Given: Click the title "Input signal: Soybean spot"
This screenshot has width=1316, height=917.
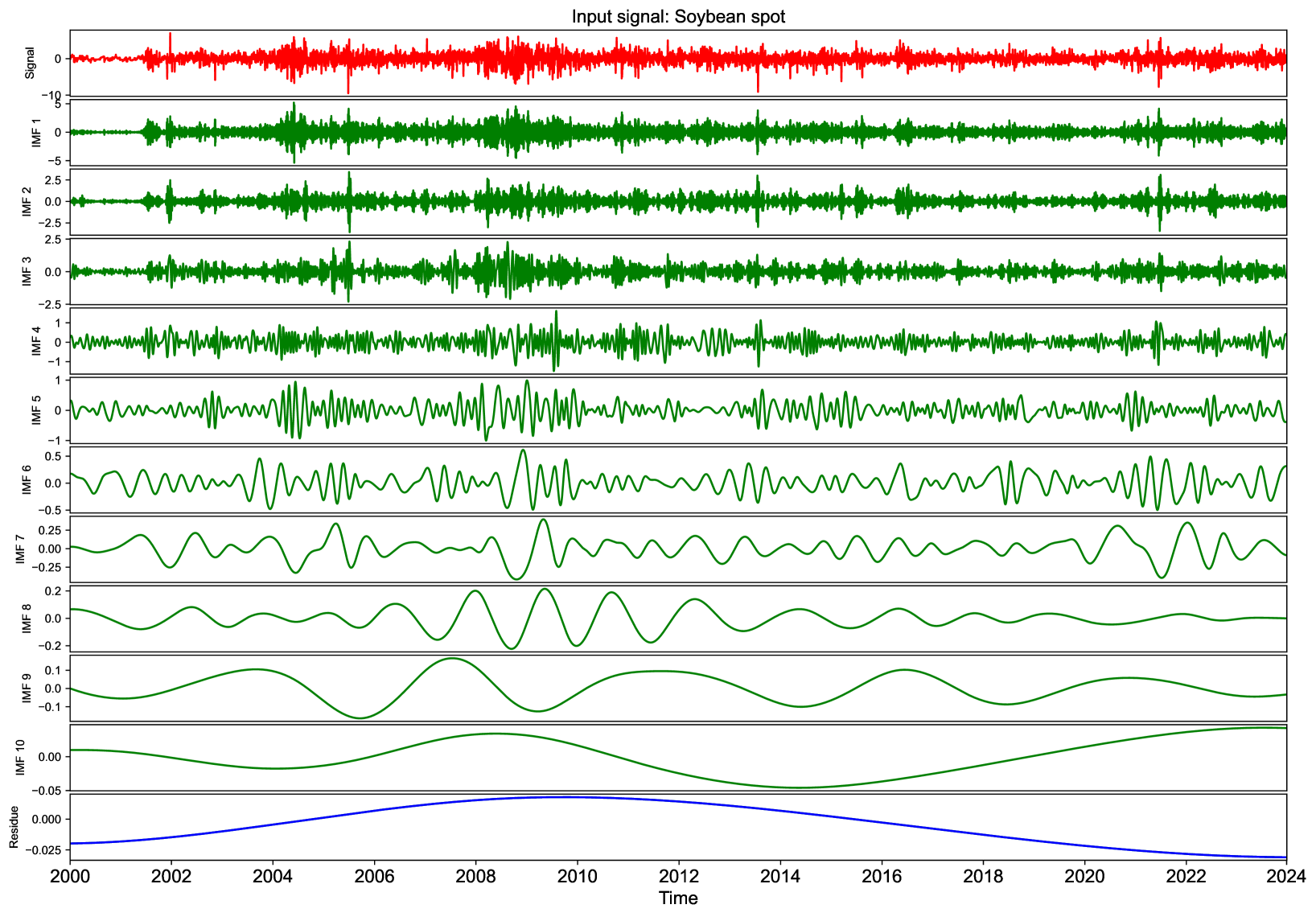Looking at the screenshot, I should coord(678,16).
